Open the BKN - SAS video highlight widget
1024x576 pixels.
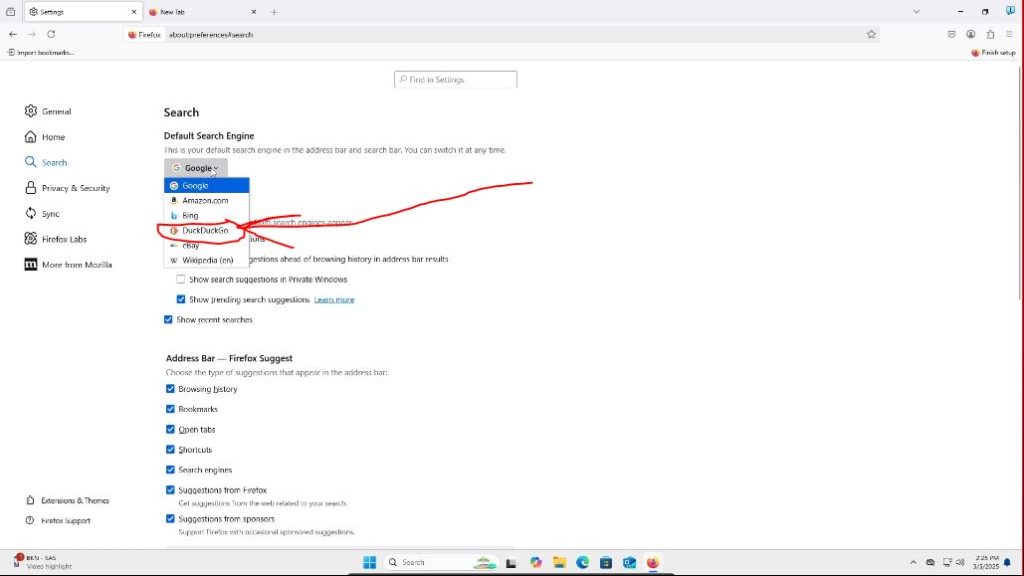(x=42, y=562)
